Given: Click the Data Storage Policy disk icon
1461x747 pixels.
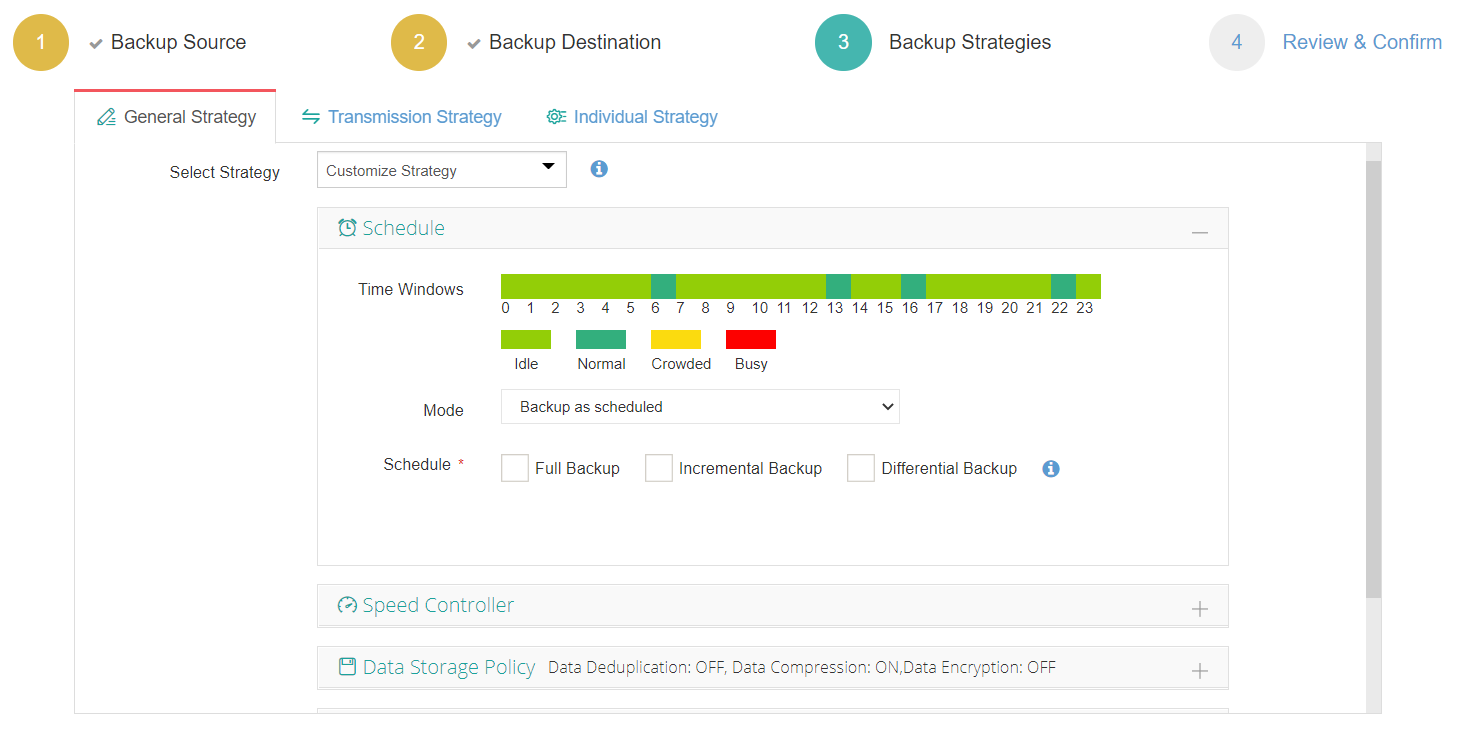Looking at the screenshot, I should tap(347, 667).
